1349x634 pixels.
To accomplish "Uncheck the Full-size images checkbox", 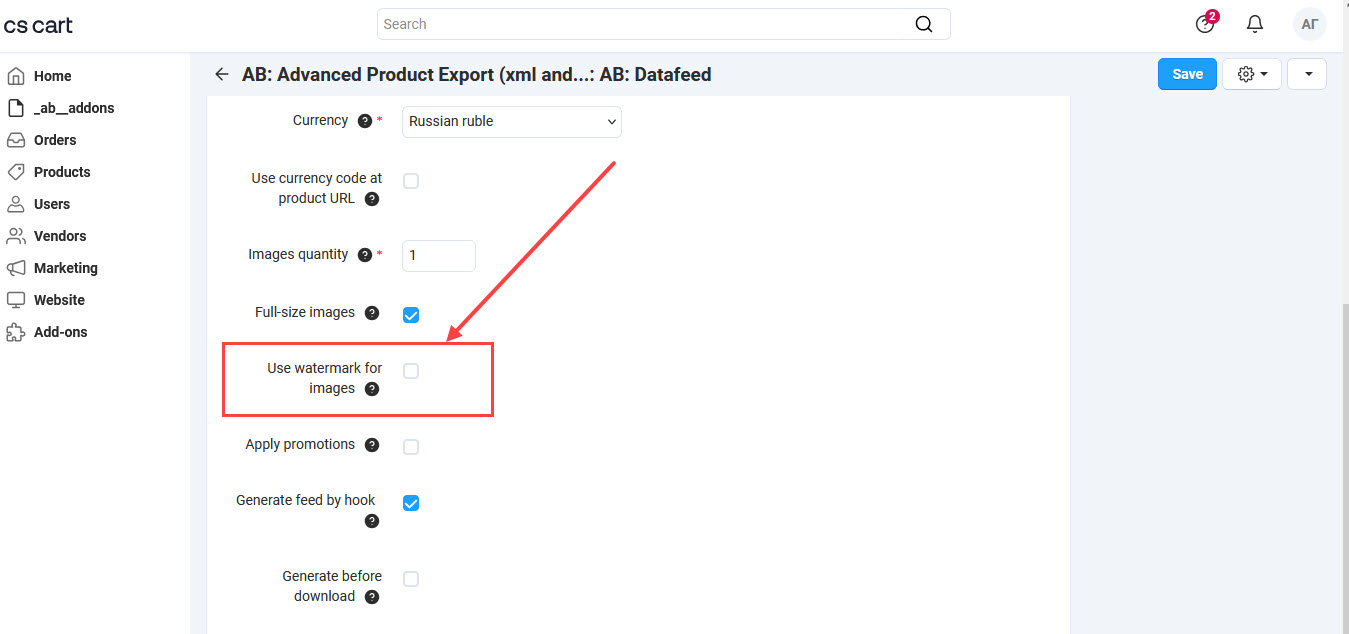I will 411,315.
